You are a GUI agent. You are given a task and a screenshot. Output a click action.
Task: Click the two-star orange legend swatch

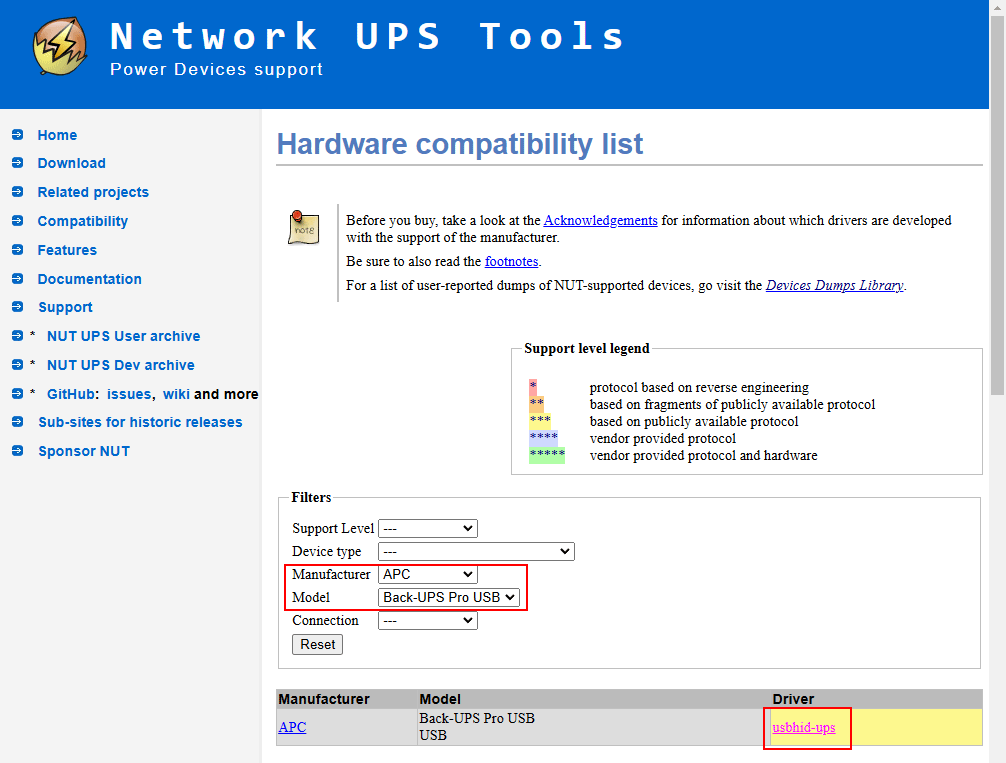pyautogui.click(x=536, y=404)
